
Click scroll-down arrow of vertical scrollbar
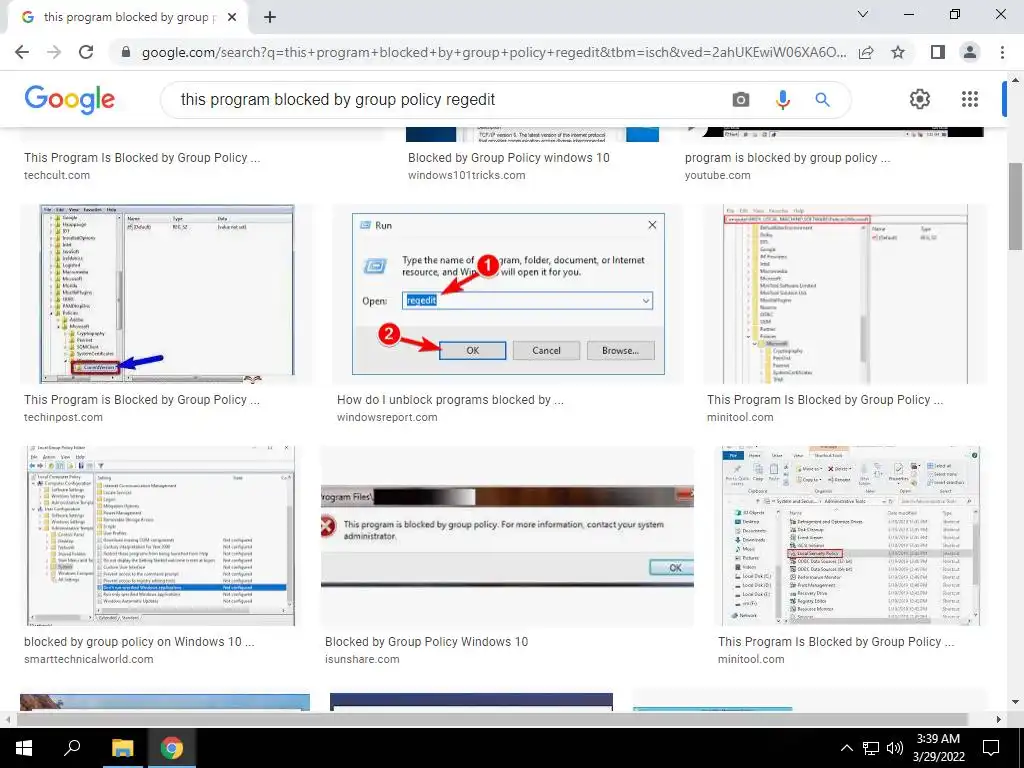(1015, 702)
